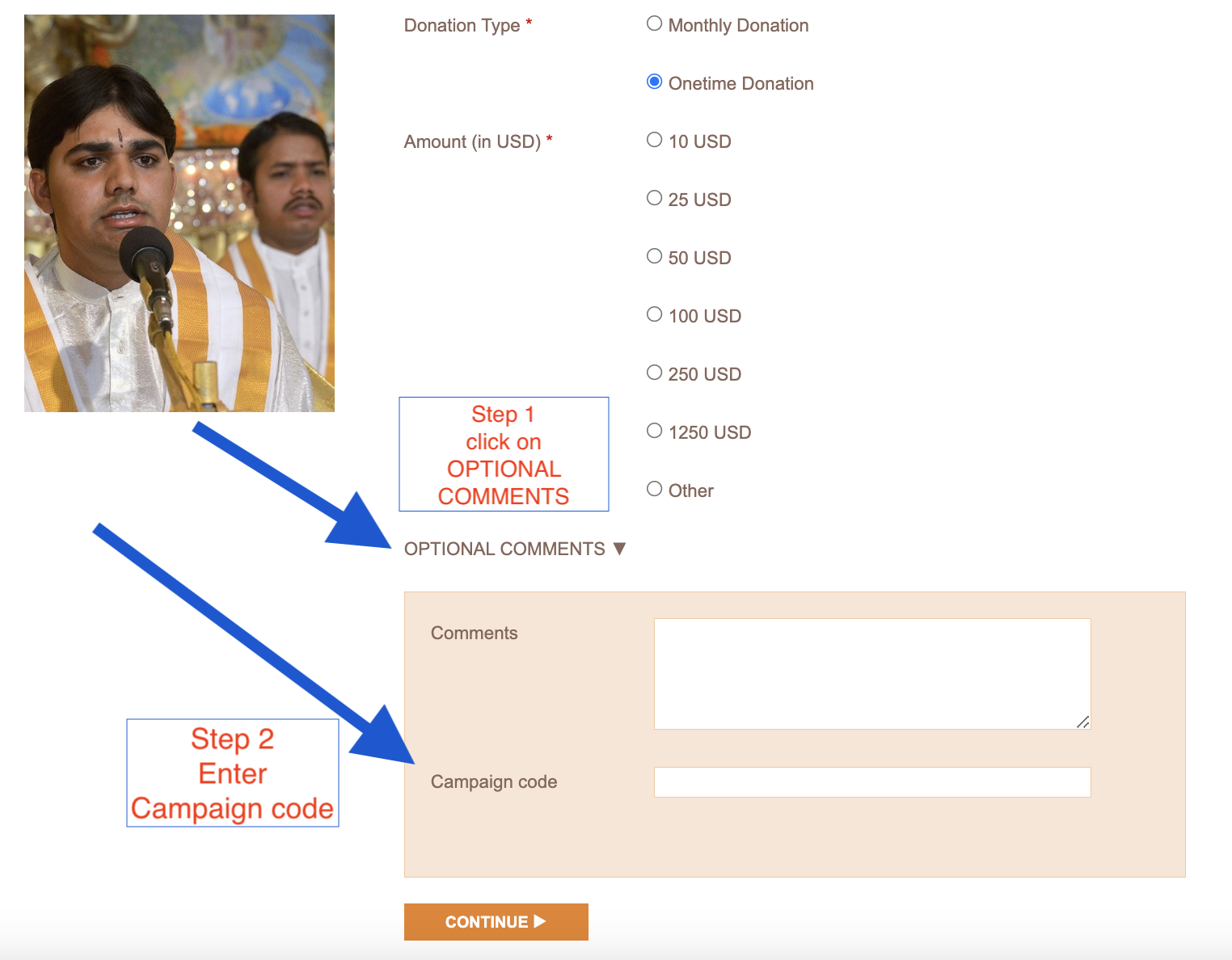Image resolution: width=1232 pixels, height=960 pixels.
Task: Click the triangle next to OPTIONAL COMMENTS
Action: (619, 549)
